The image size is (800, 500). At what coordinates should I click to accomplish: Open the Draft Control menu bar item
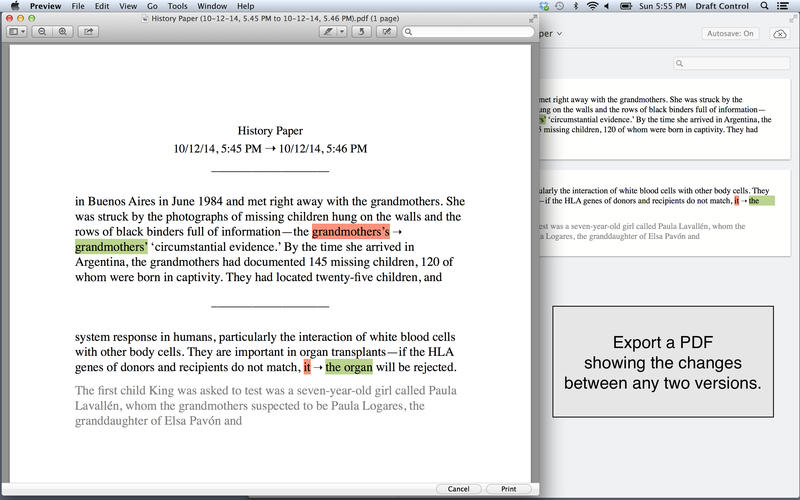[722, 6]
